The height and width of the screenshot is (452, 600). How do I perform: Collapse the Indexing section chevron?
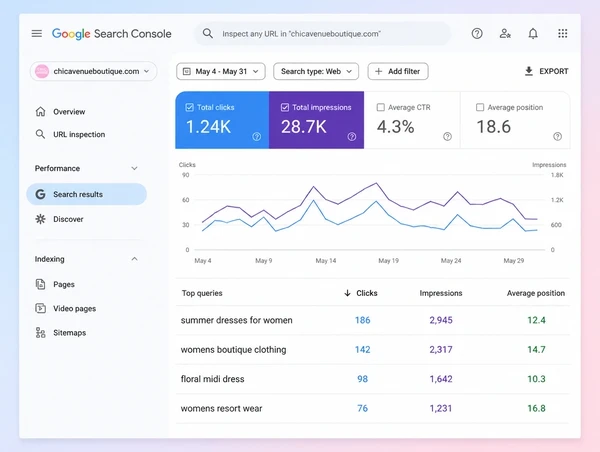[x=134, y=259]
